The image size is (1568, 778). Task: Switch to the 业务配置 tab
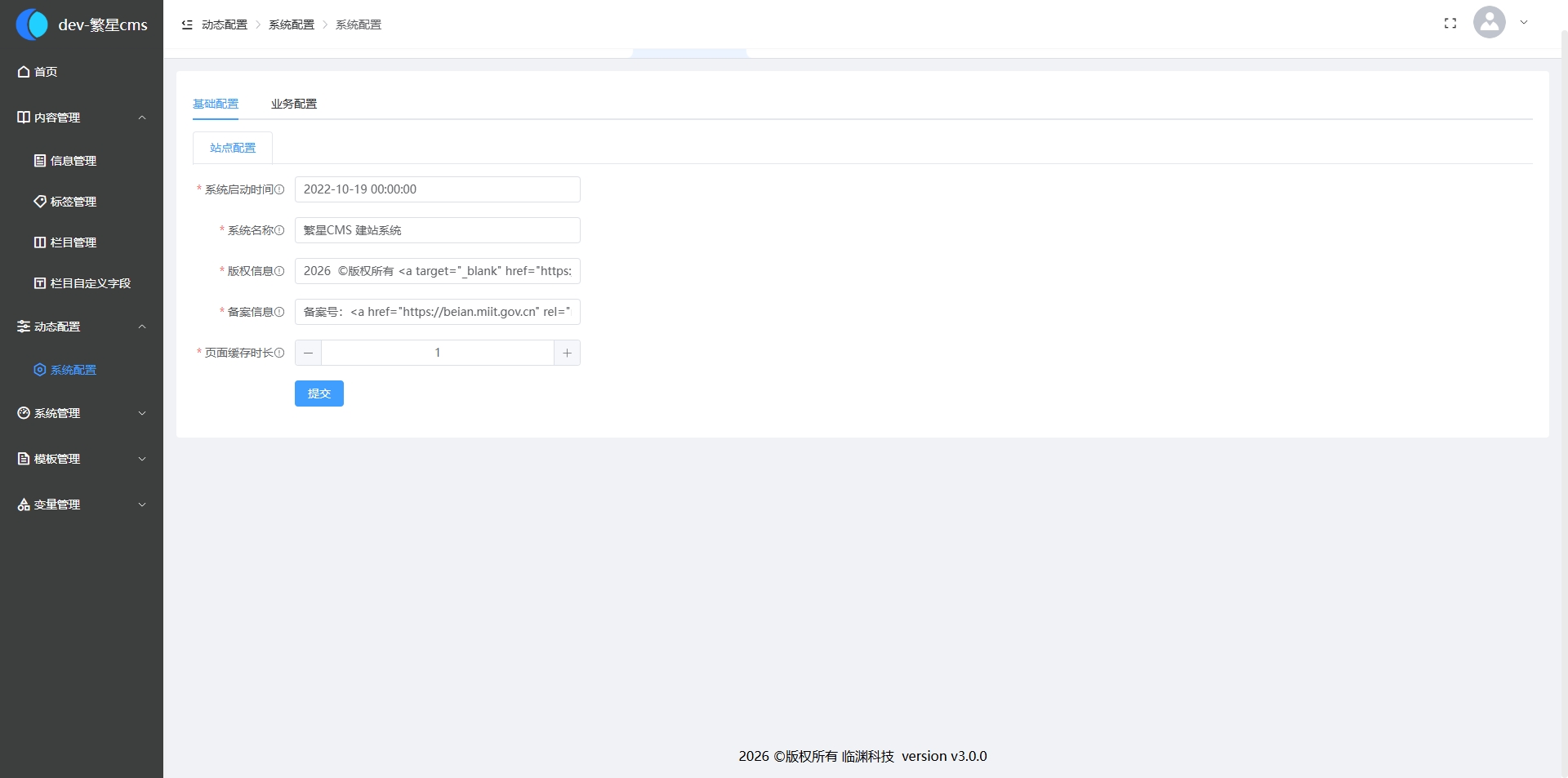[294, 104]
